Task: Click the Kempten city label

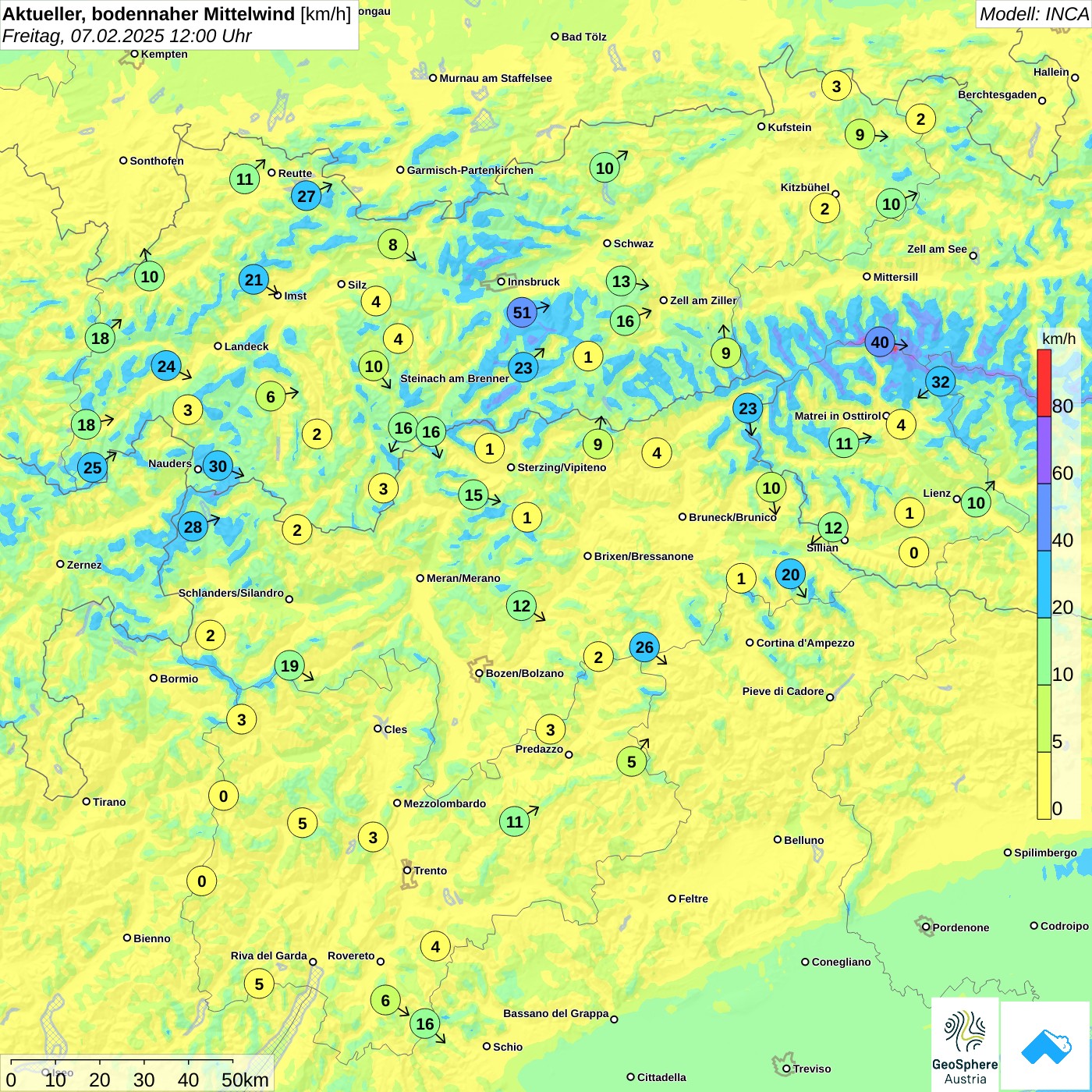Action: tap(164, 54)
